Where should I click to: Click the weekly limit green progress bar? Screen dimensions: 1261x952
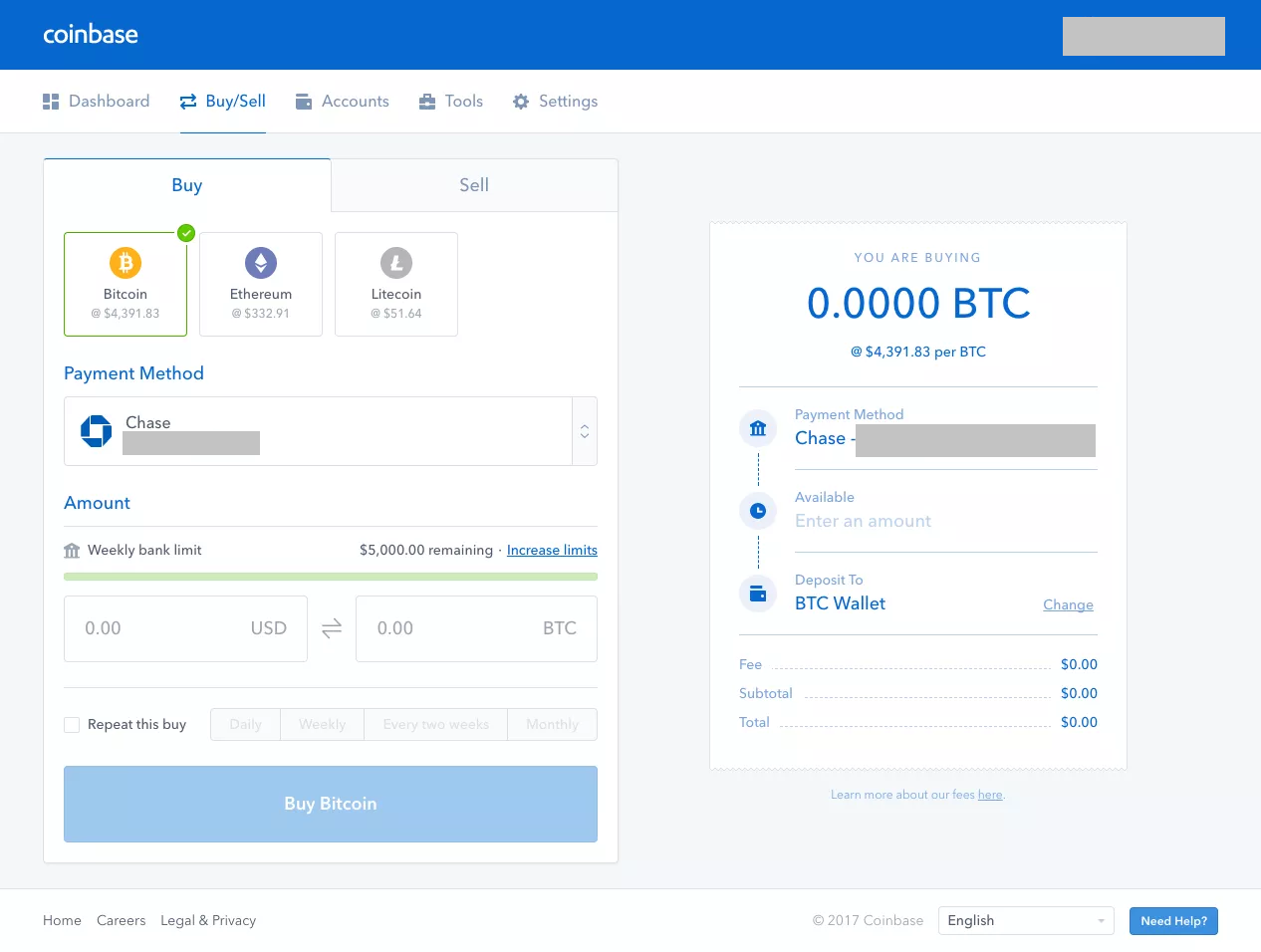point(331,577)
